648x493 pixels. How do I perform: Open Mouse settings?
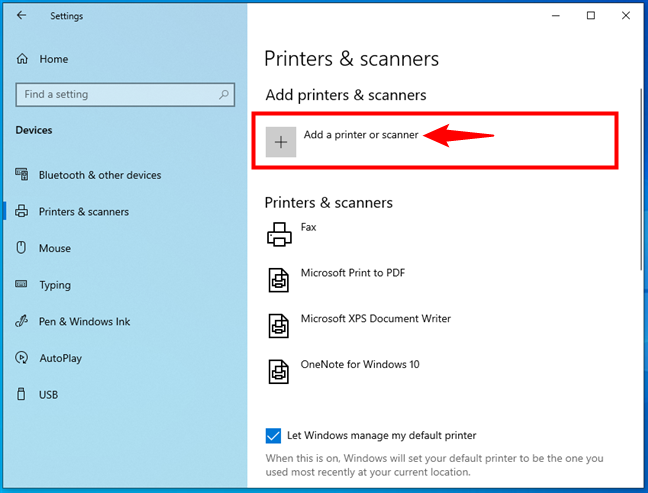point(55,248)
